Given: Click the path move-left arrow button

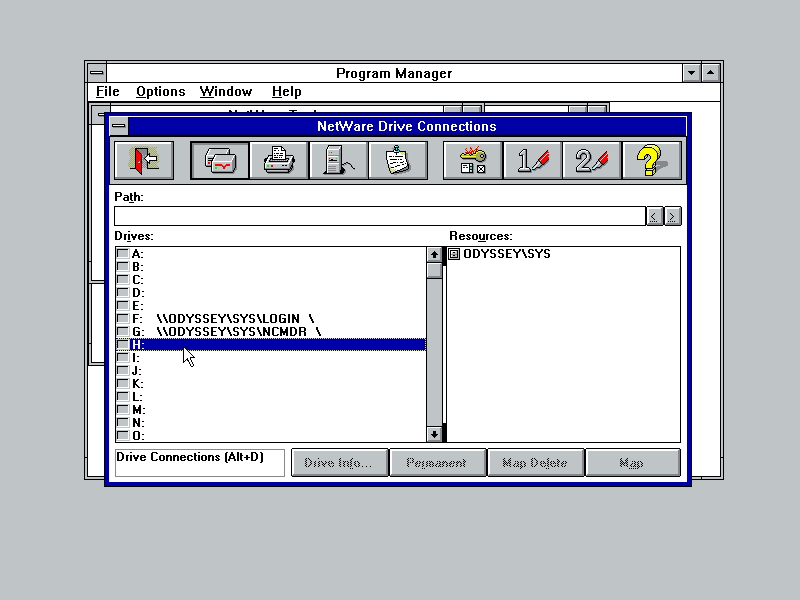Looking at the screenshot, I should [x=655, y=216].
